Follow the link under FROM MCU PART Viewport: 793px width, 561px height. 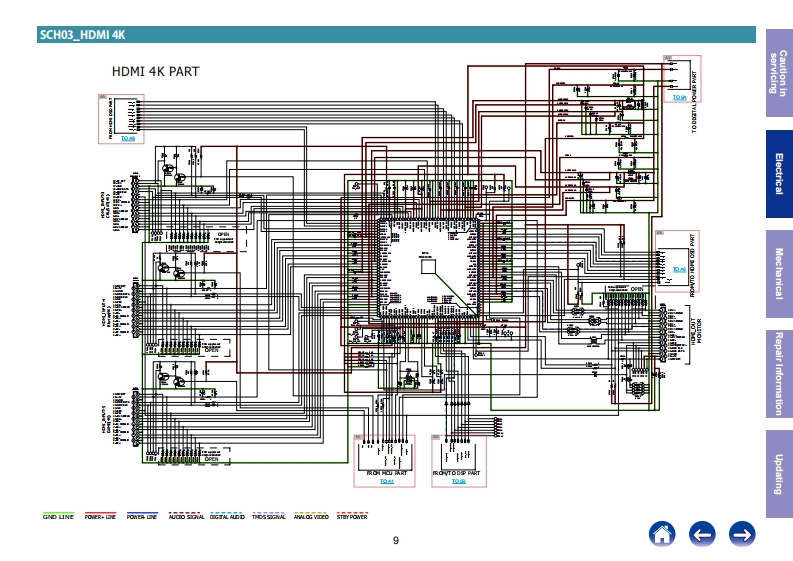click(x=387, y=481)
